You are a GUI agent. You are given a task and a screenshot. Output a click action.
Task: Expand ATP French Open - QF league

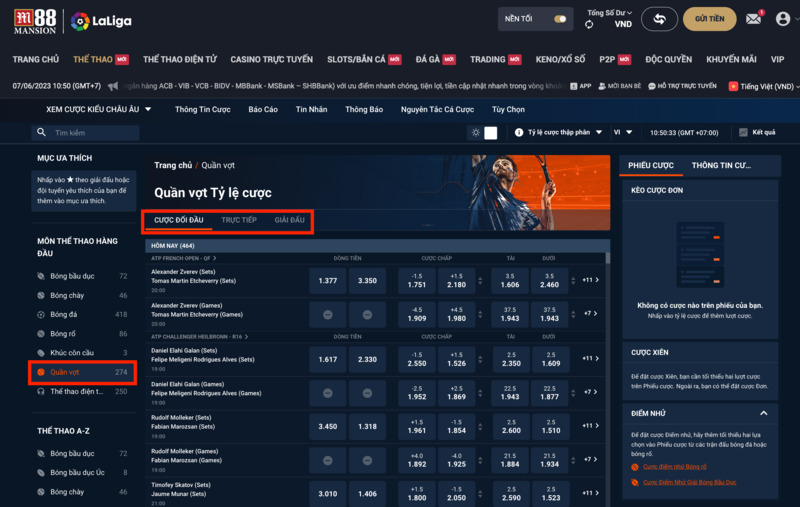pos(184,258)
